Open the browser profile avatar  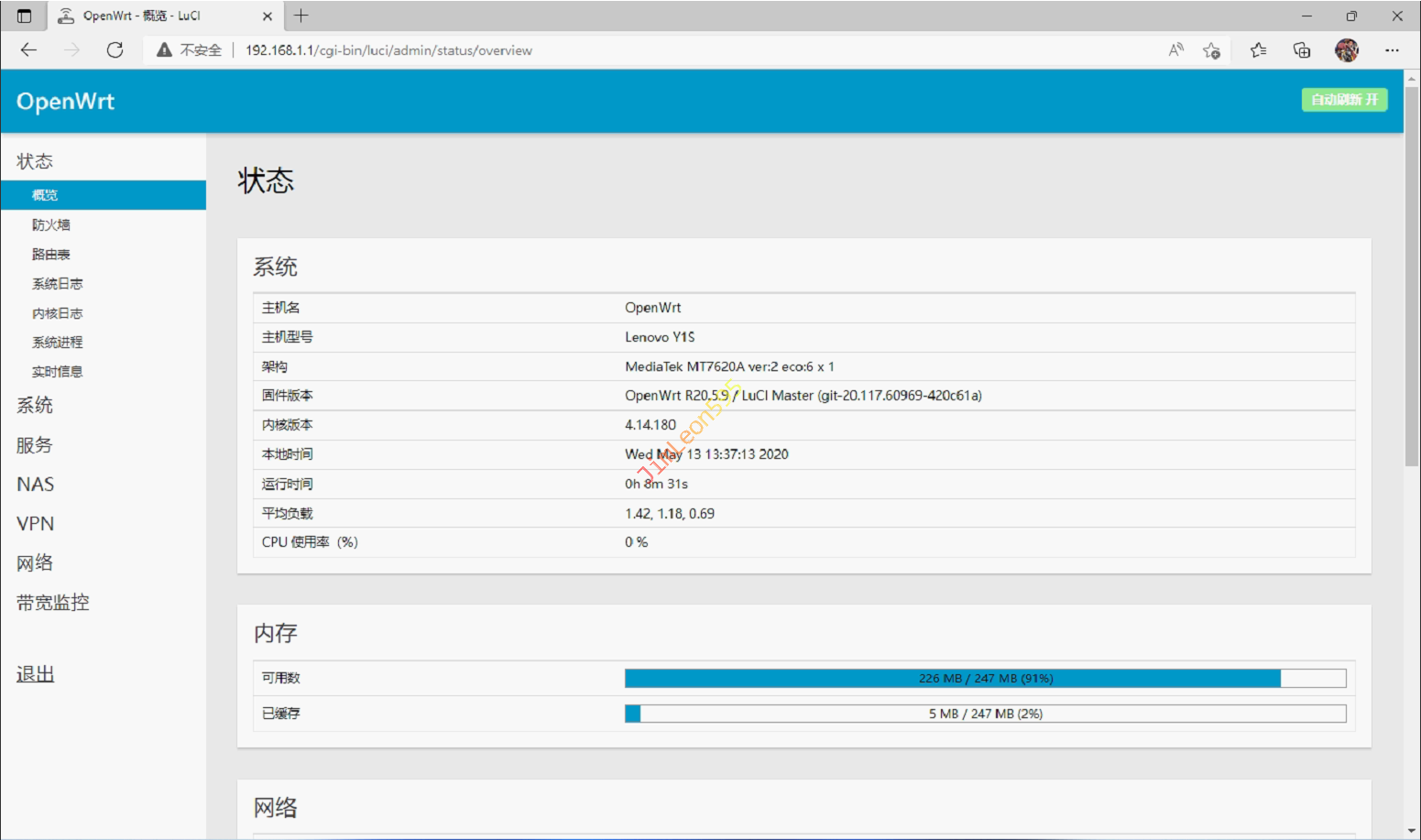pos(1346,50)
